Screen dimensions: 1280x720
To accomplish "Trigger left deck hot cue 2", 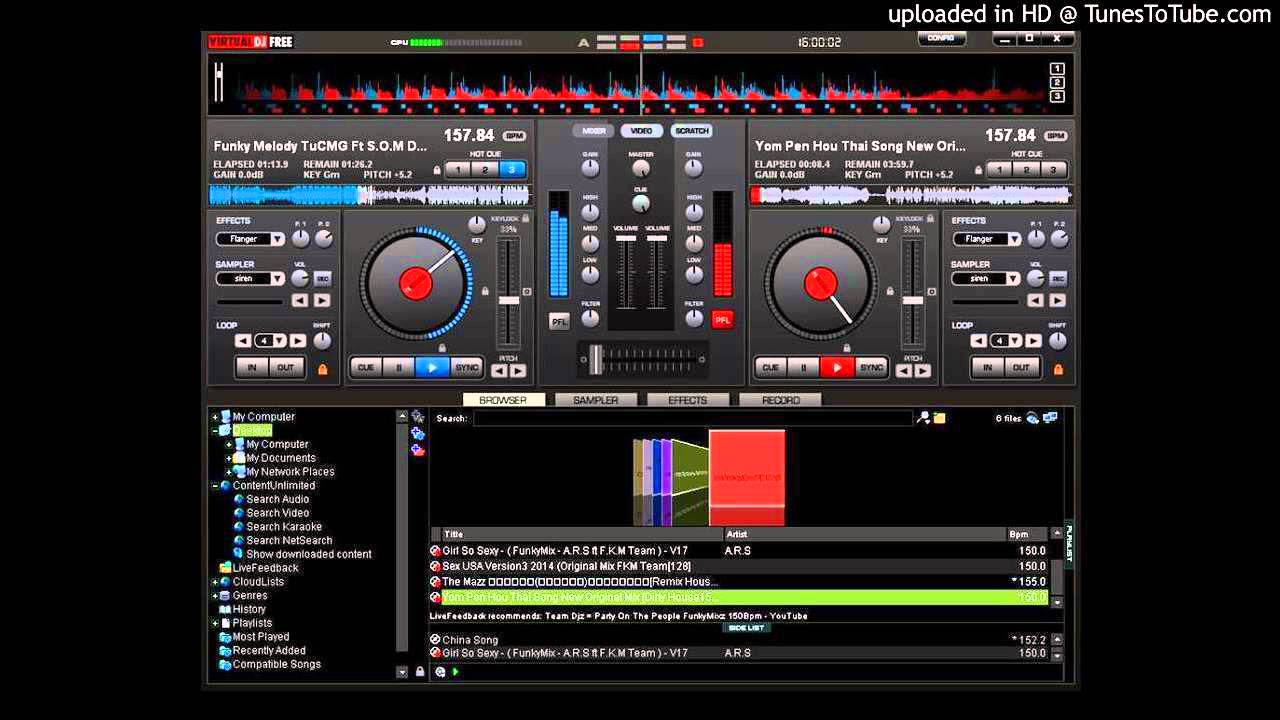I will point(485,170).
